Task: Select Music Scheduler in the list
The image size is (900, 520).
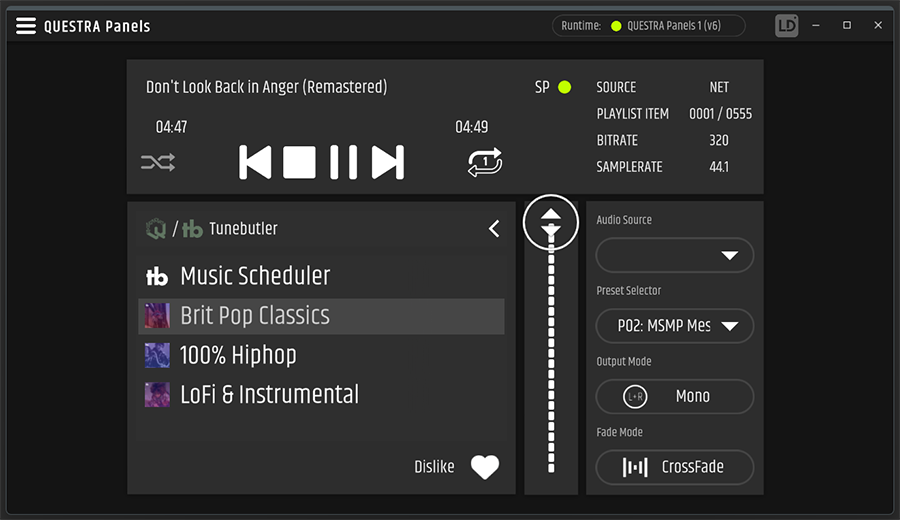Action: (255, 276)
